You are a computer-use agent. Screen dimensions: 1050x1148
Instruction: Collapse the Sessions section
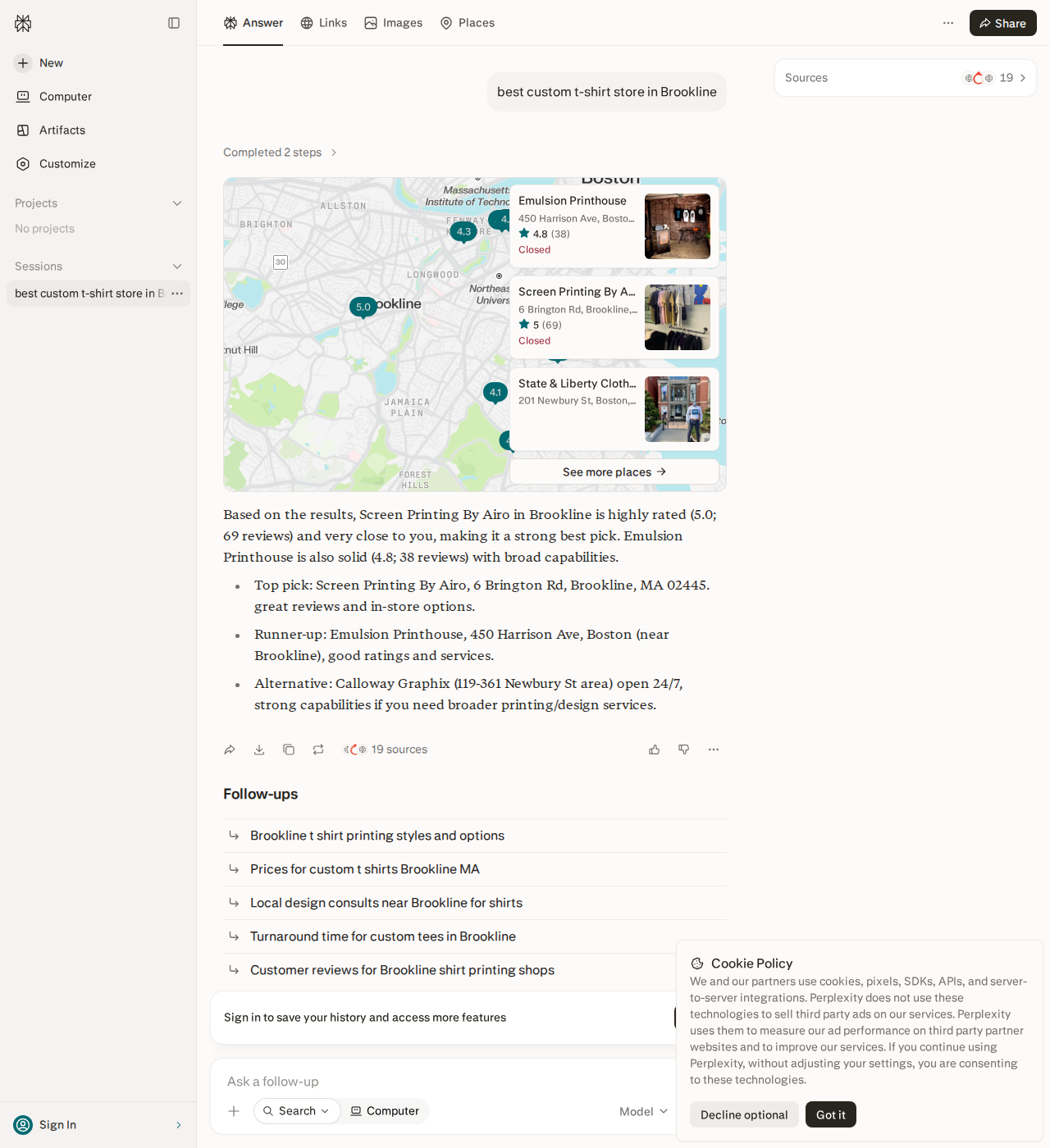click(x=177, y=266)
